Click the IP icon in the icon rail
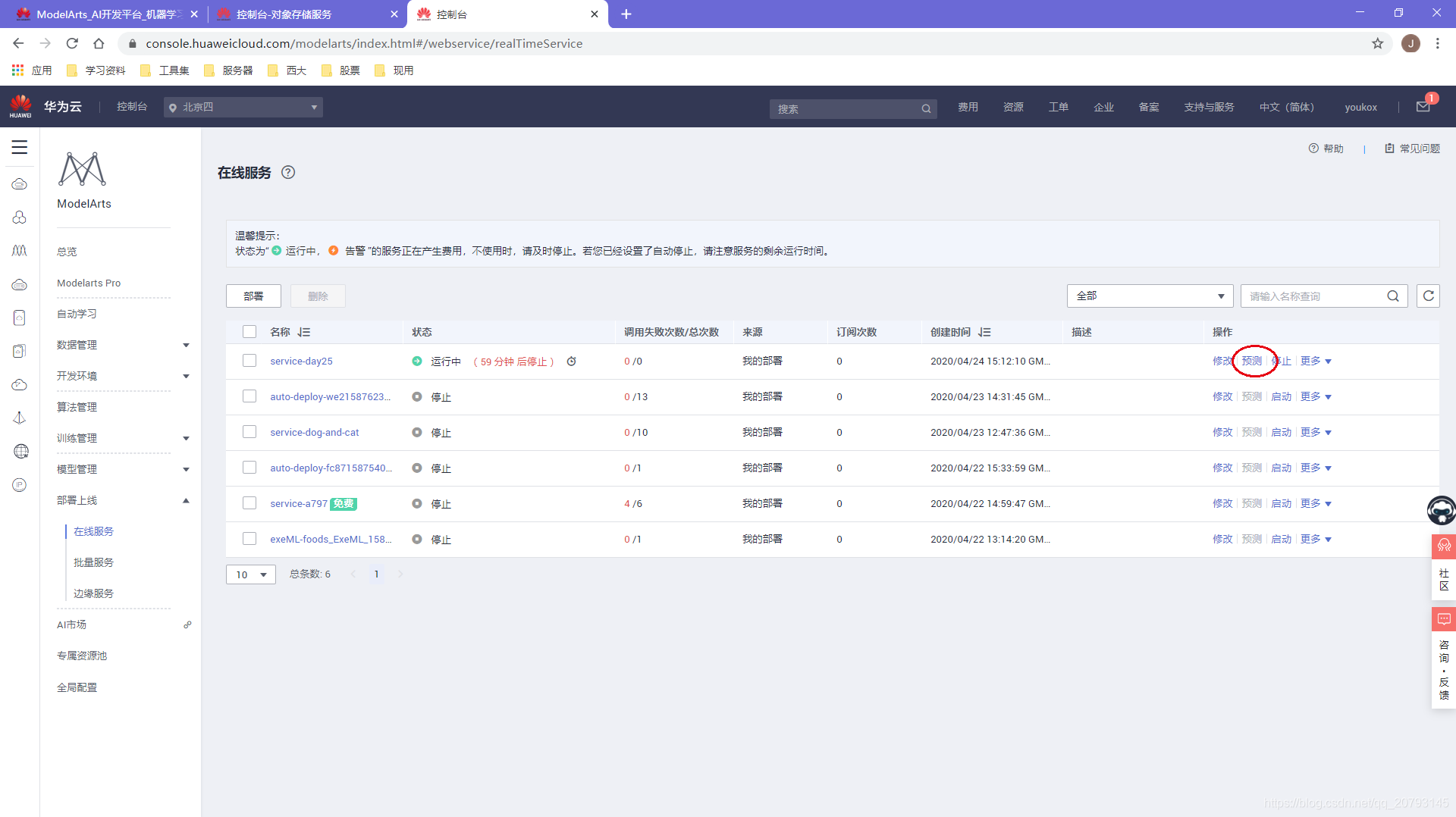The width and height of the screenshot is (1456, 817). [x=20, y=485]
